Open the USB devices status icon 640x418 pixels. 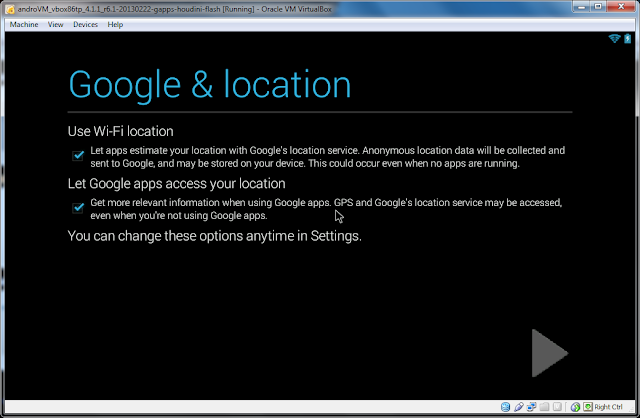(518, 407)
